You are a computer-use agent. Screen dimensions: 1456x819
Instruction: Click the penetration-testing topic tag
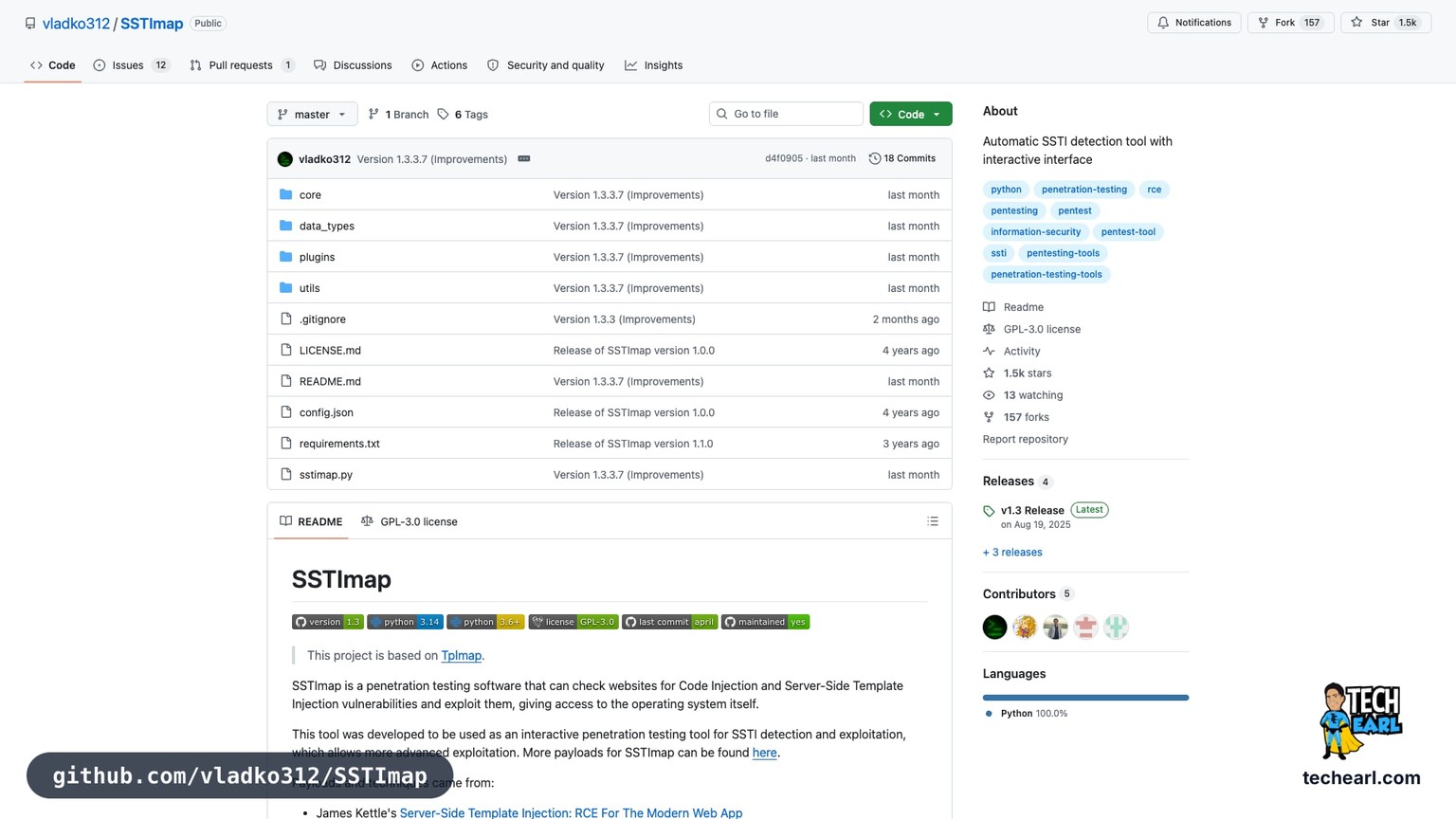pos(1084,190)
